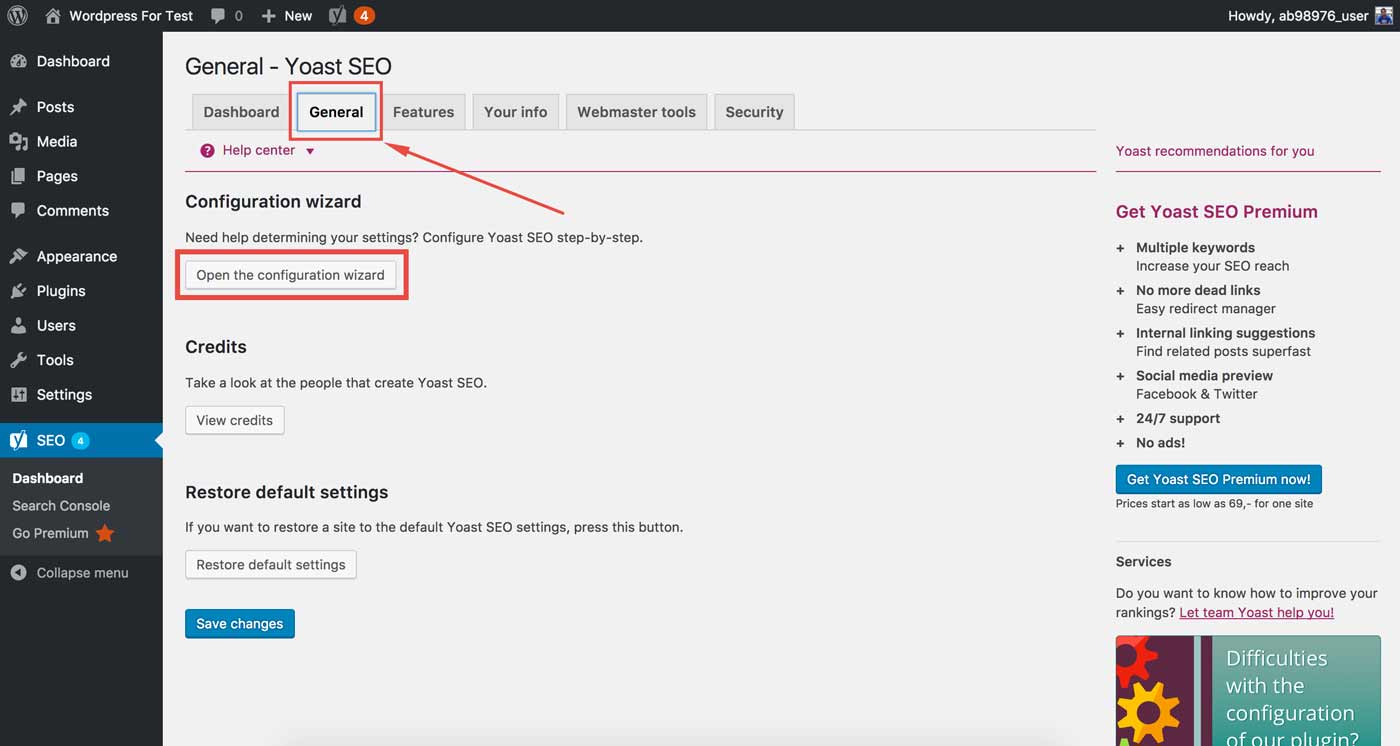Click Help center label
This screenshot has height=746, width=1400.
click(x=259, y=150)
